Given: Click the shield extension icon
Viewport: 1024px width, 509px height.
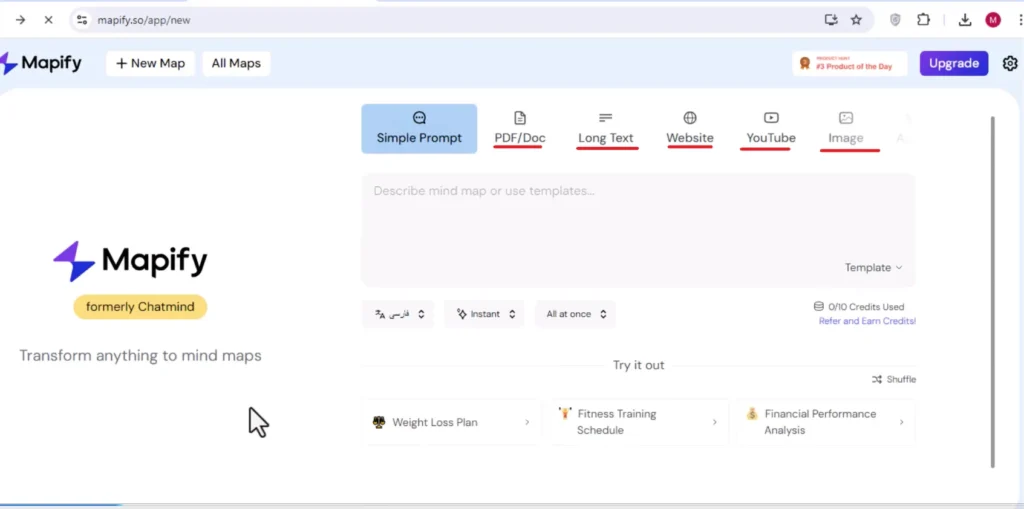Looking at the screenshot, I should 895,20.
